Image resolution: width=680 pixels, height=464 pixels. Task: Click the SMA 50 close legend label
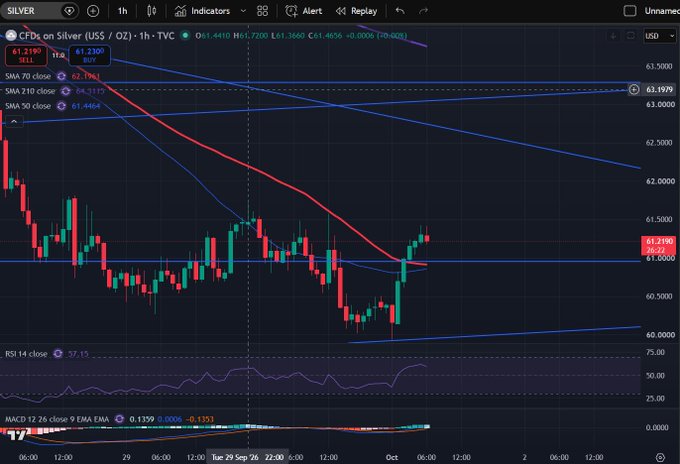28,106
